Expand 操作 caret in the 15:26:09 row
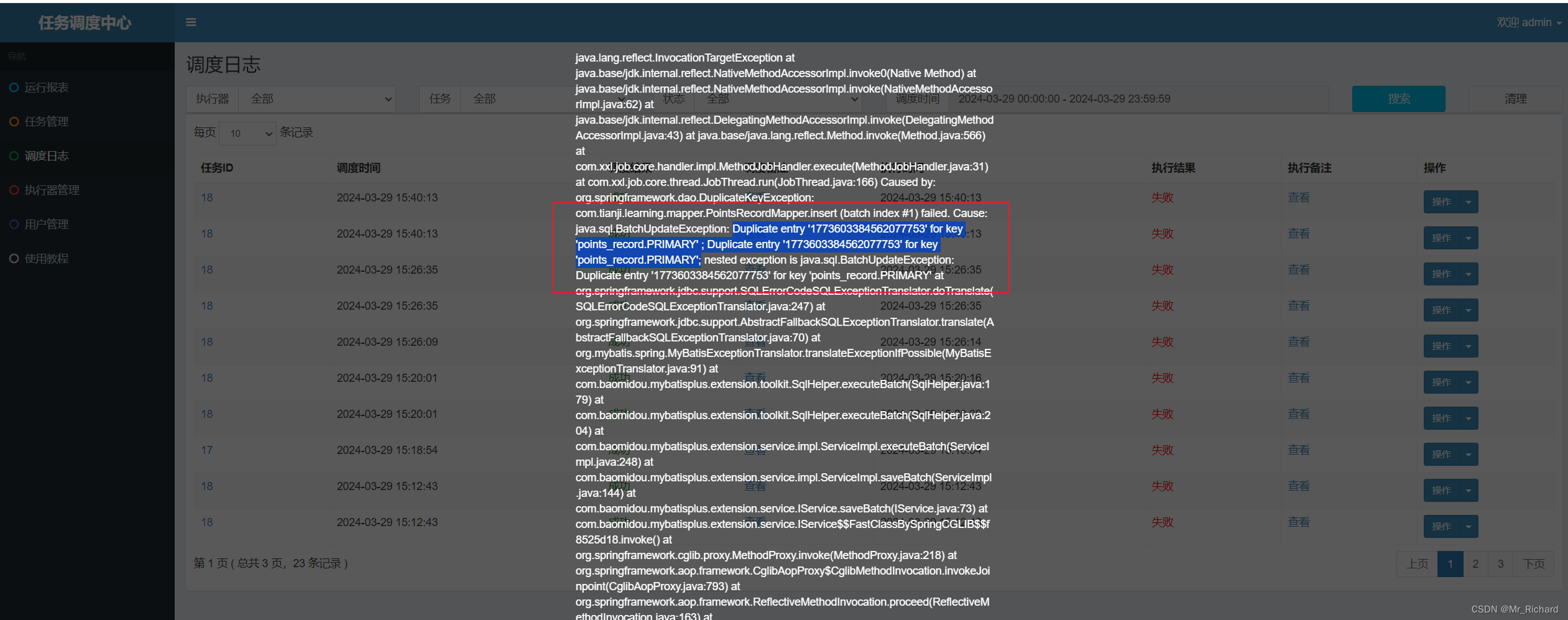The height and width of the screenshot is (620, 1568). click(1469, 346)
